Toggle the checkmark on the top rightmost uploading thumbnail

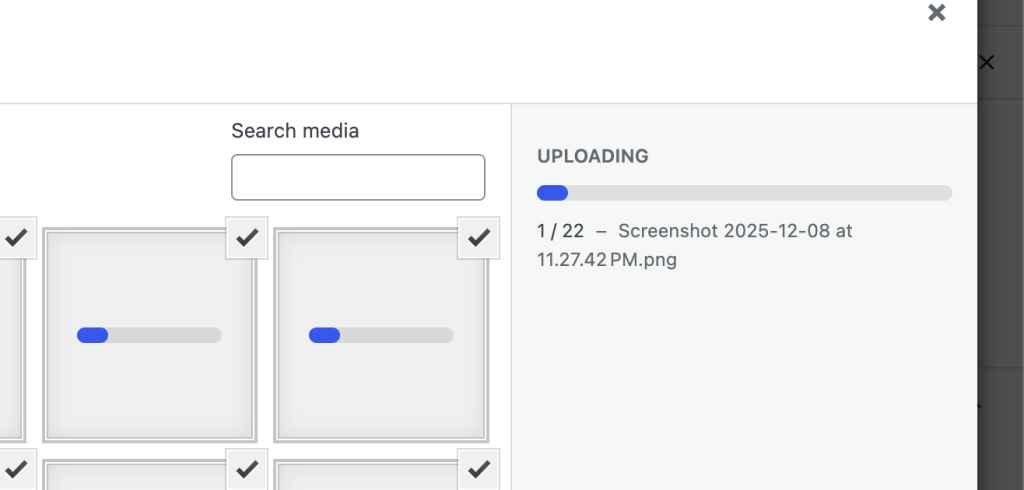click(x=479, y=238)
